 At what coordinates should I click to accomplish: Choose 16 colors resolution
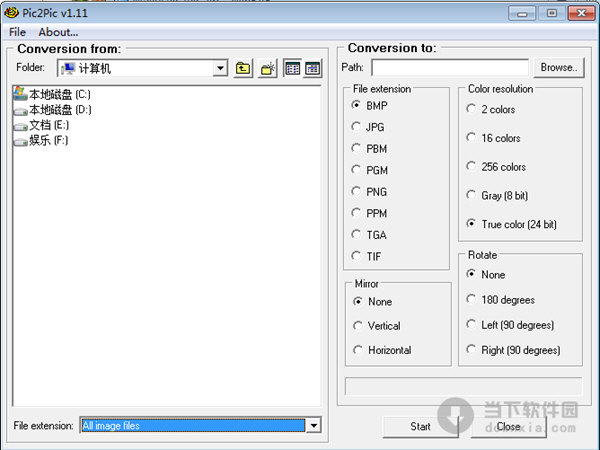tap(493, 138)
